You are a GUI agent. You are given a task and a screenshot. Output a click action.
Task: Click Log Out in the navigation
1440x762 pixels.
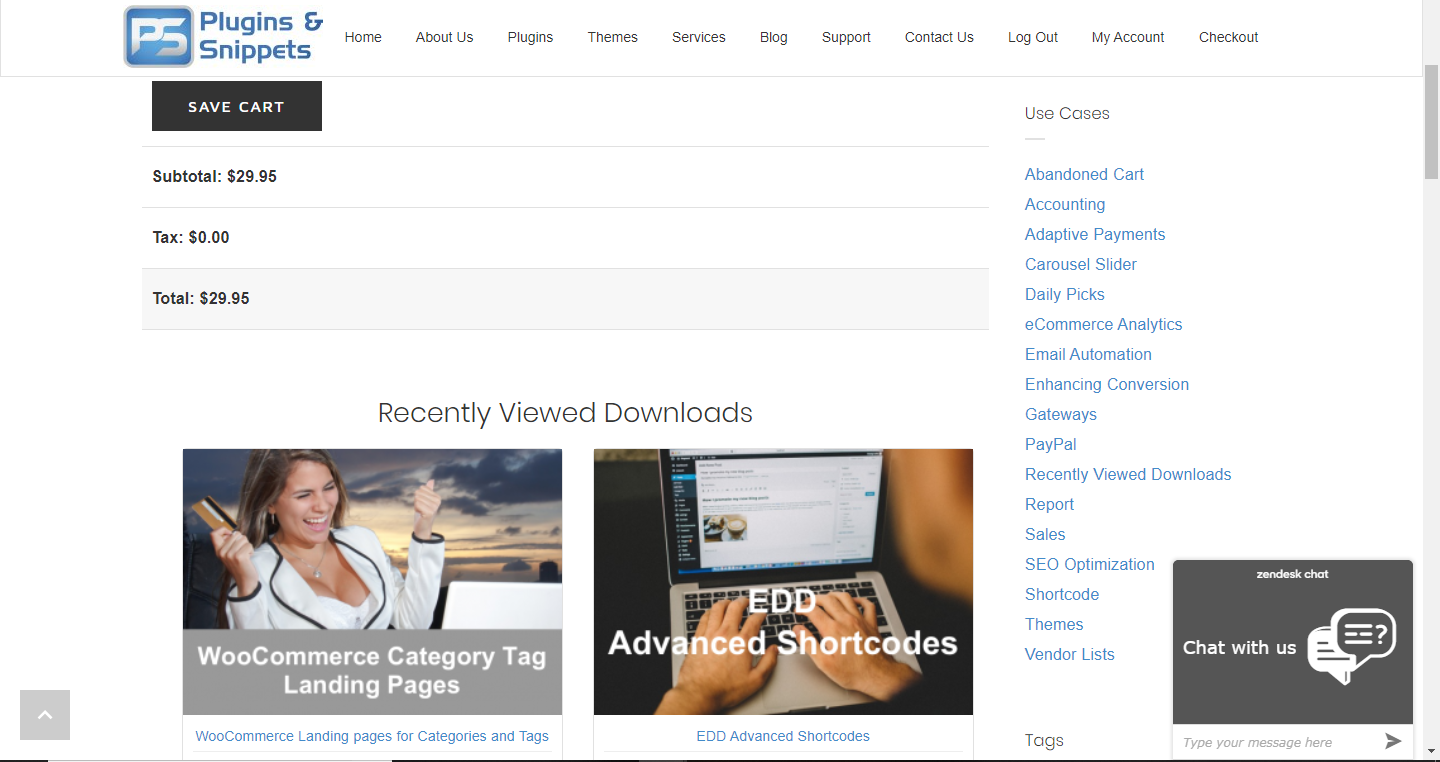[1033, 37]
